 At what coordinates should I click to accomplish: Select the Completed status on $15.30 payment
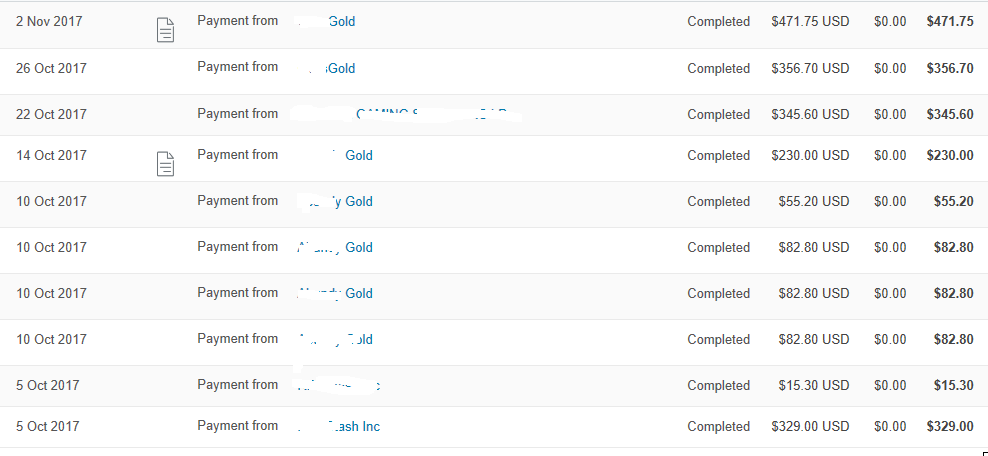[718, 385]
